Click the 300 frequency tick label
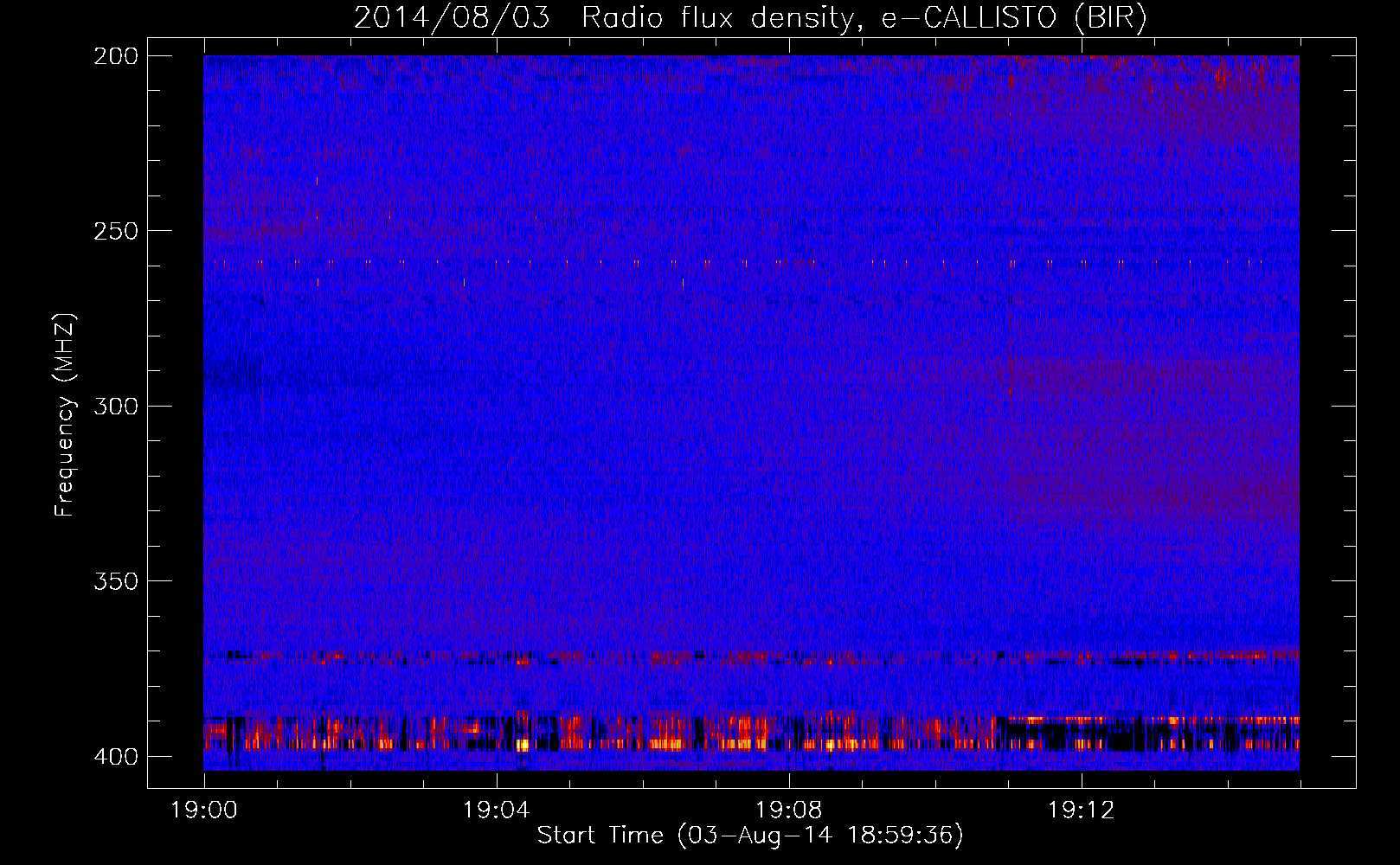The image size is (1400, 865). 116,407
